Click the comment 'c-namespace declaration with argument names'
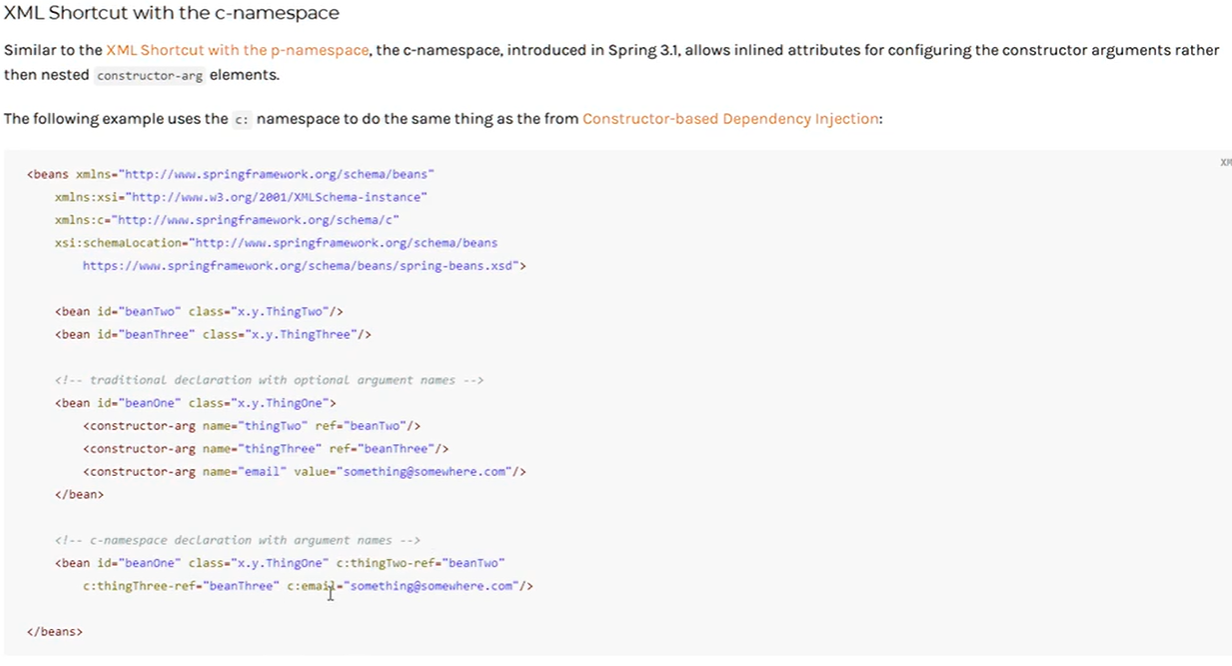The image size is (1232, 666). click(x=238, y=540)
